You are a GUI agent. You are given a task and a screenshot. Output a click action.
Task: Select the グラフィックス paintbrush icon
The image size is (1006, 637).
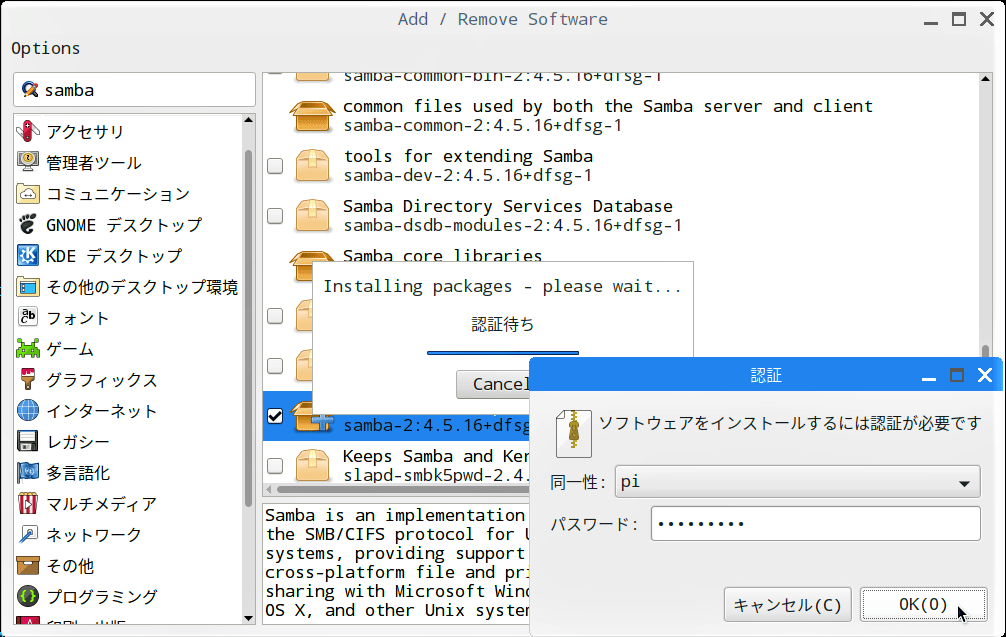tap(28, 379)
